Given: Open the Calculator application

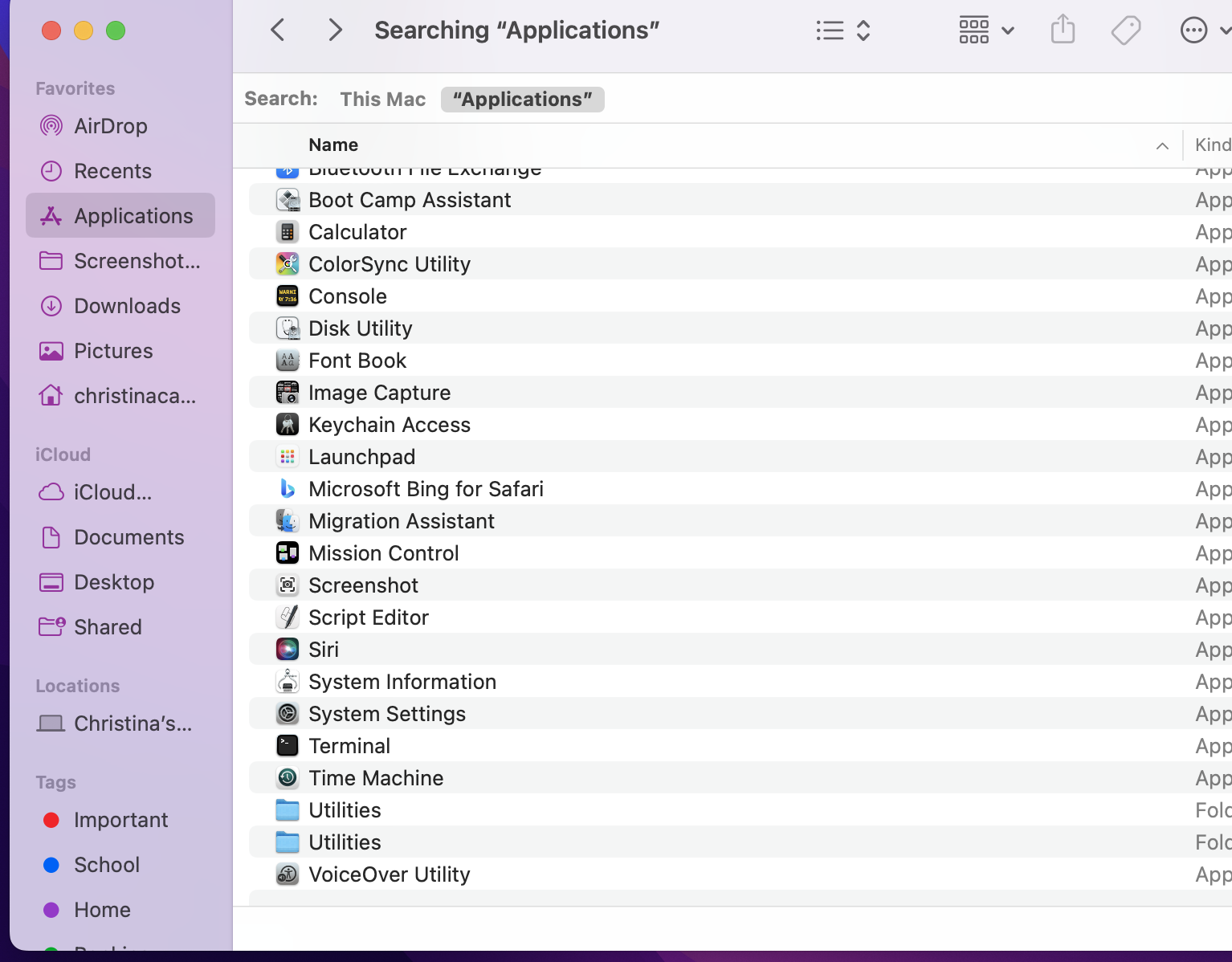Looking at the screenshot, I should click(x=357, y=232).
